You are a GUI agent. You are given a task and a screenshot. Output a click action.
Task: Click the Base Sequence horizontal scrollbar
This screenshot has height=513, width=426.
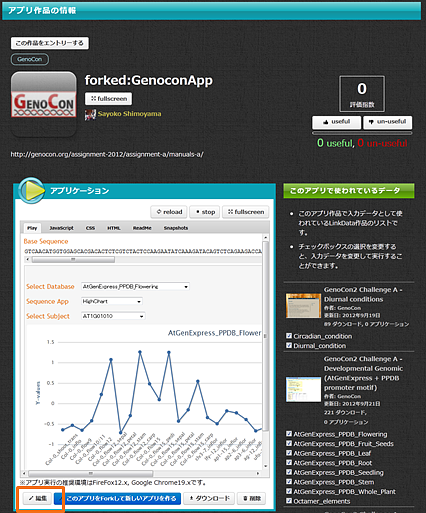[143, 259]
